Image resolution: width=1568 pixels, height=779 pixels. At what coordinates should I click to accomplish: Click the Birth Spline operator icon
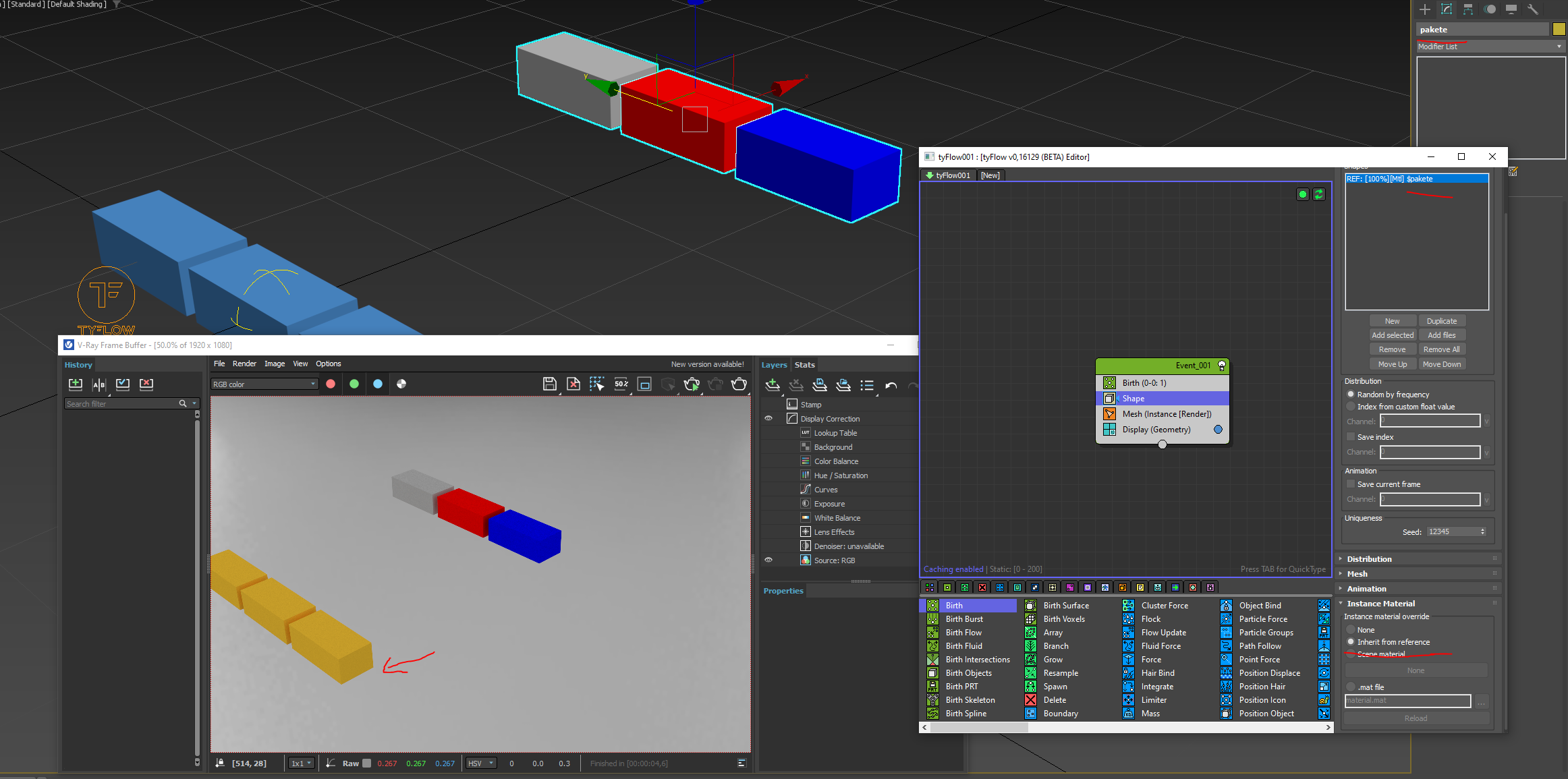click(x=932, y=714)
